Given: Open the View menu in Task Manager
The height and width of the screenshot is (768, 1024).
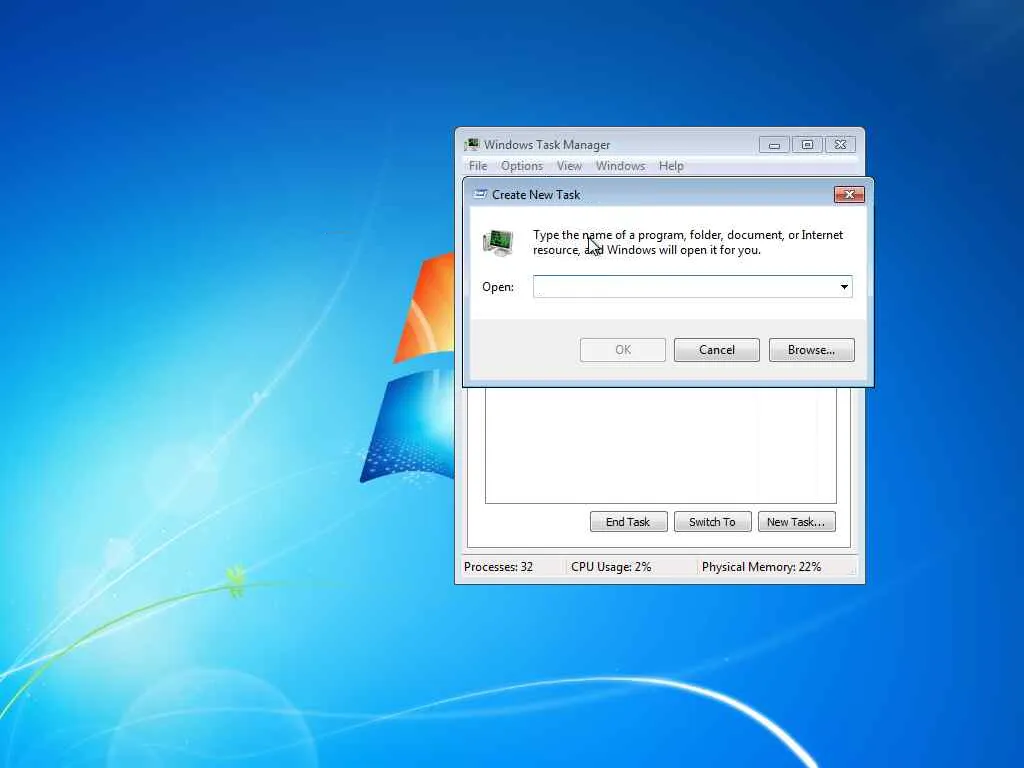Looking at the screenshot, I should 569,166.
